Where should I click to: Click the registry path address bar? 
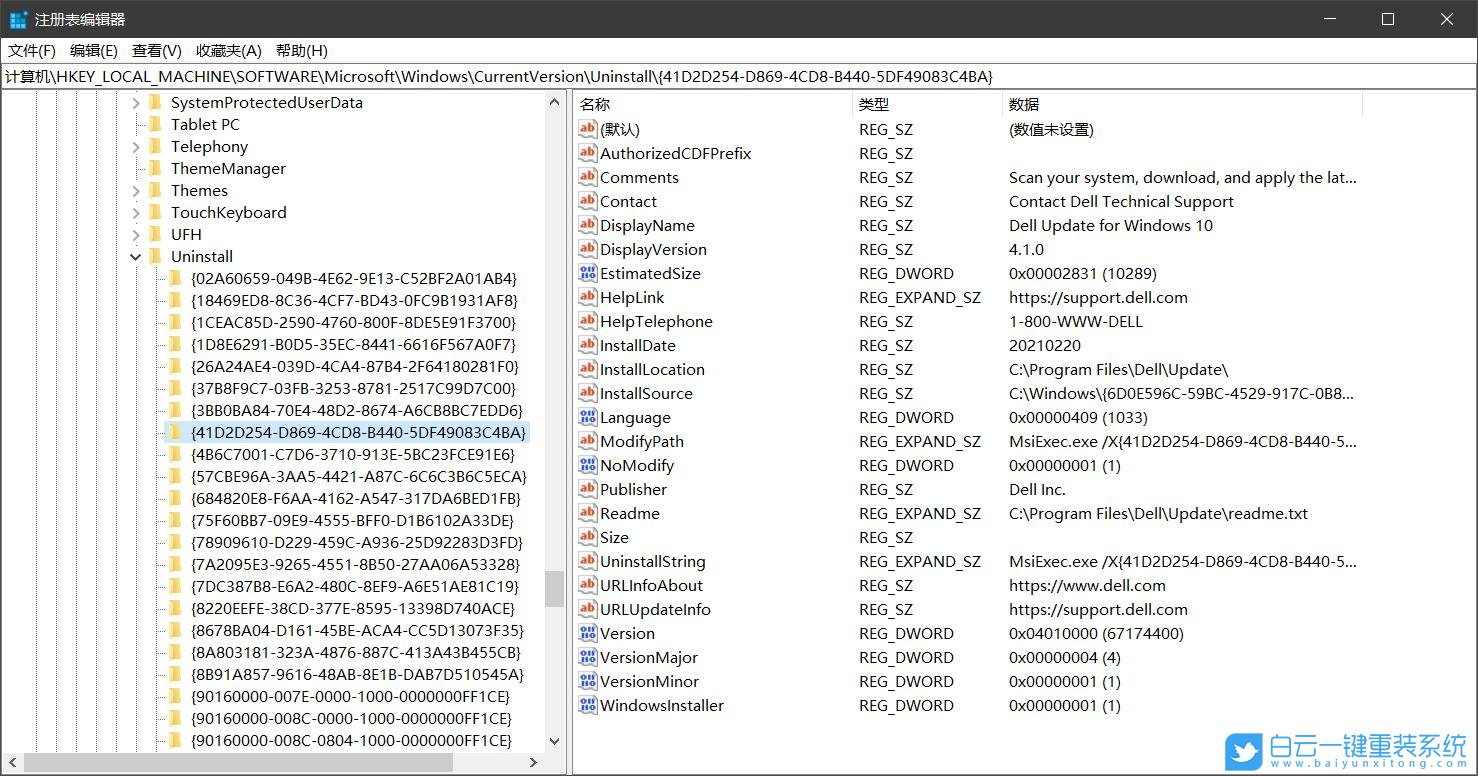point(600,76)
